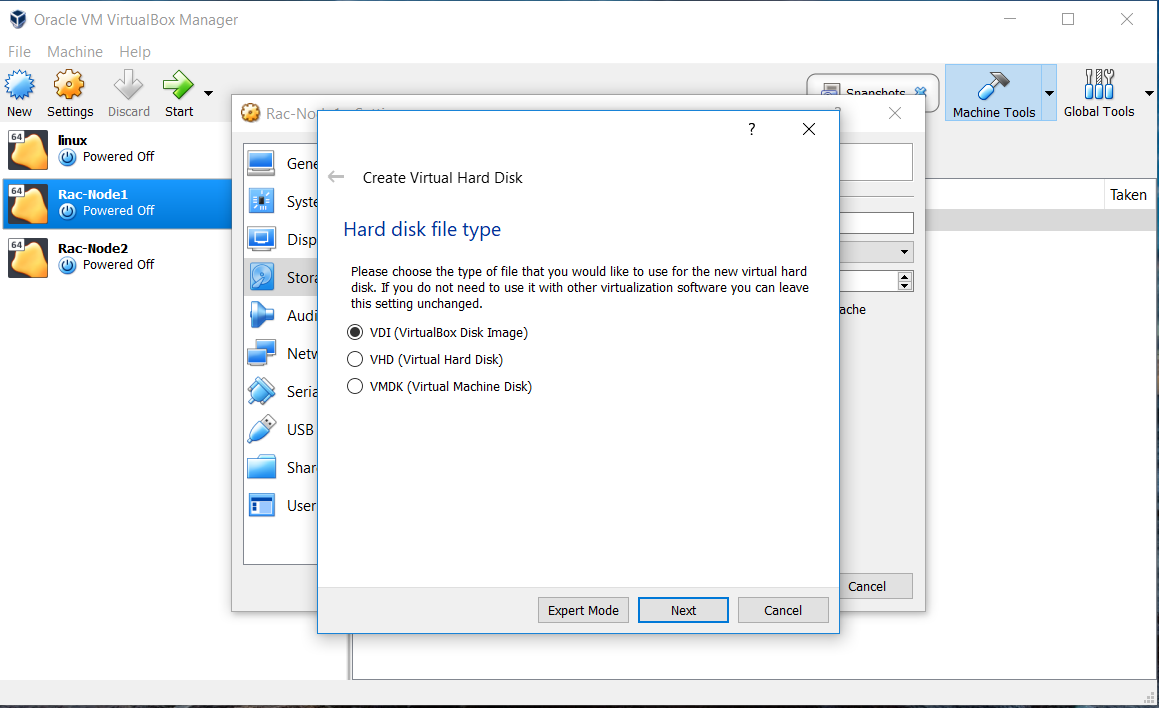Click the Expert Mode button
The image size is (1159, 708).
pos(583,610)
